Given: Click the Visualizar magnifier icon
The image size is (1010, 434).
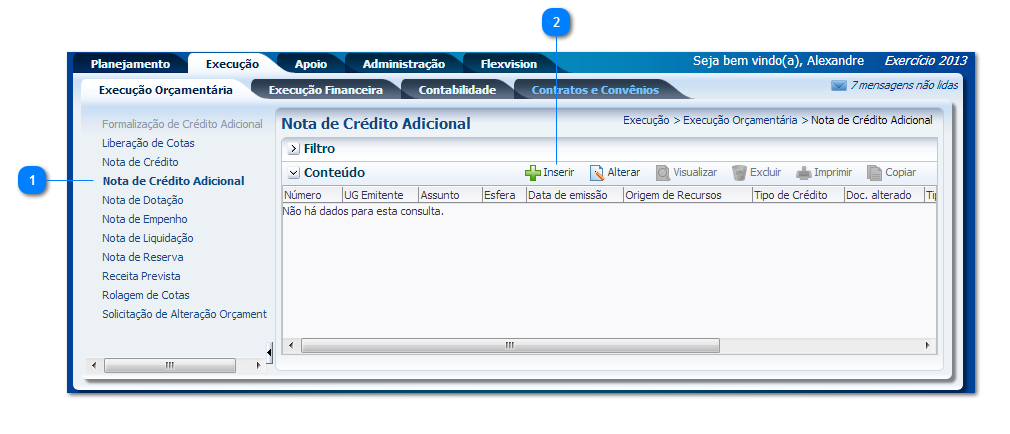Looking at the screenshot, I should click(662, 173).
